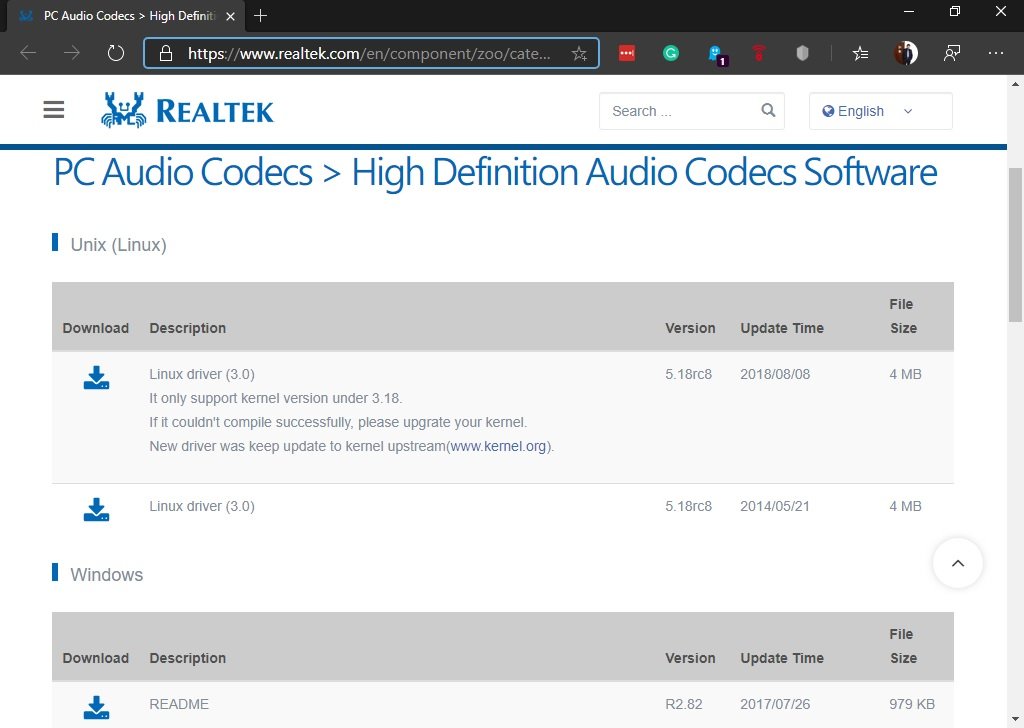This screenshot has height=728, width=1024.
Task: Click the Windows section heading
Action: coord(106,575)
